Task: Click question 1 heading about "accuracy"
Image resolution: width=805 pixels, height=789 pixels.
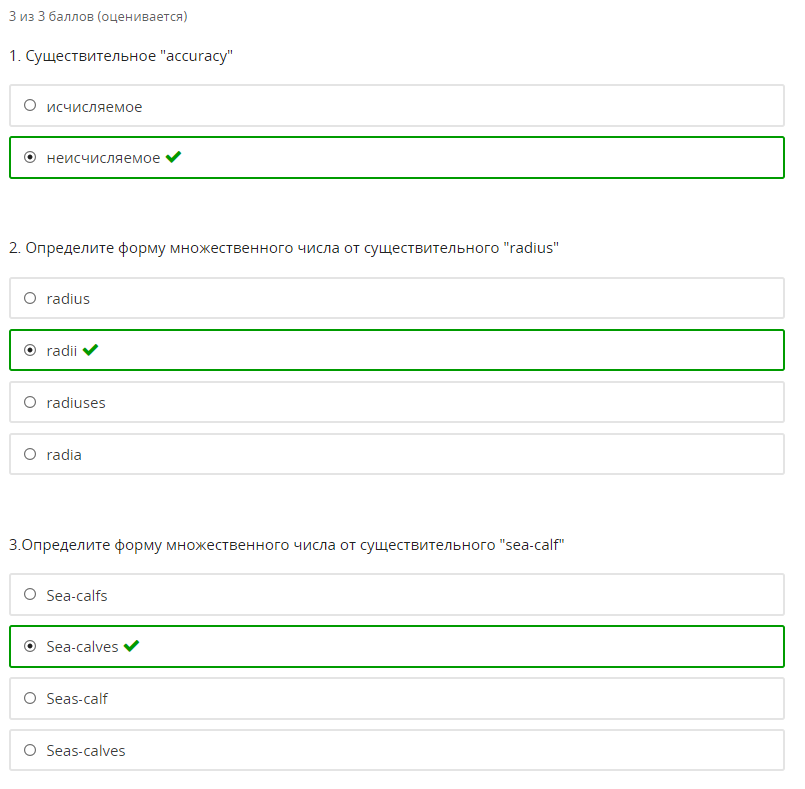Action: click(121, 56)
